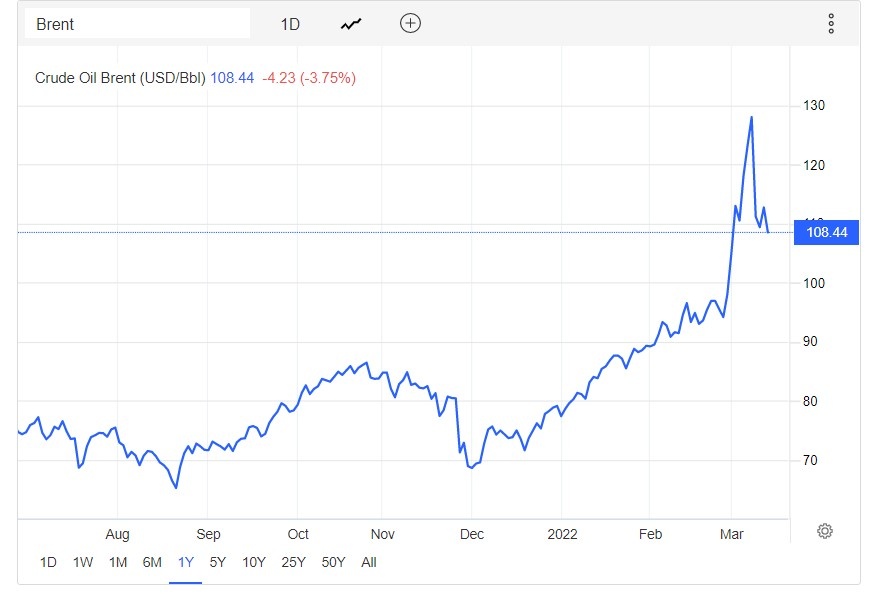Viewport: 885px width, 594px height.
Task: Open chart settings gear icon
Action: click(825, 531)
